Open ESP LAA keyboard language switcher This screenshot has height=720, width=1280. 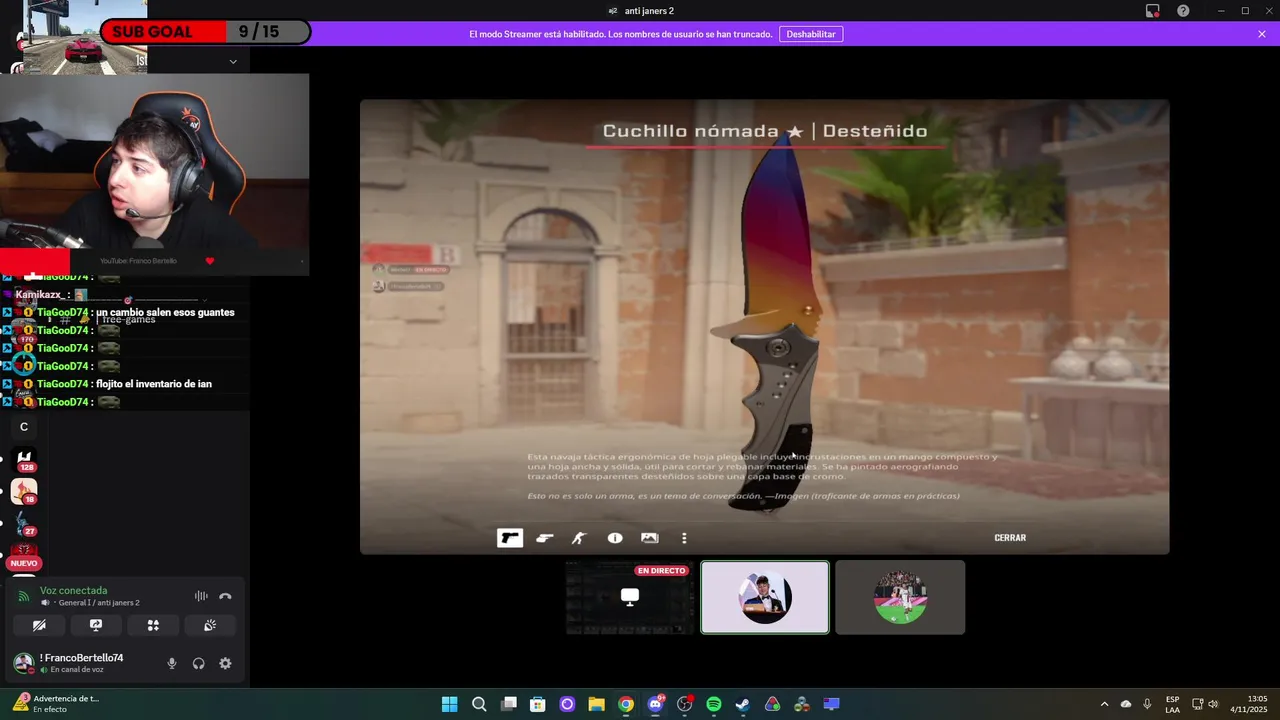(1172, 704)
